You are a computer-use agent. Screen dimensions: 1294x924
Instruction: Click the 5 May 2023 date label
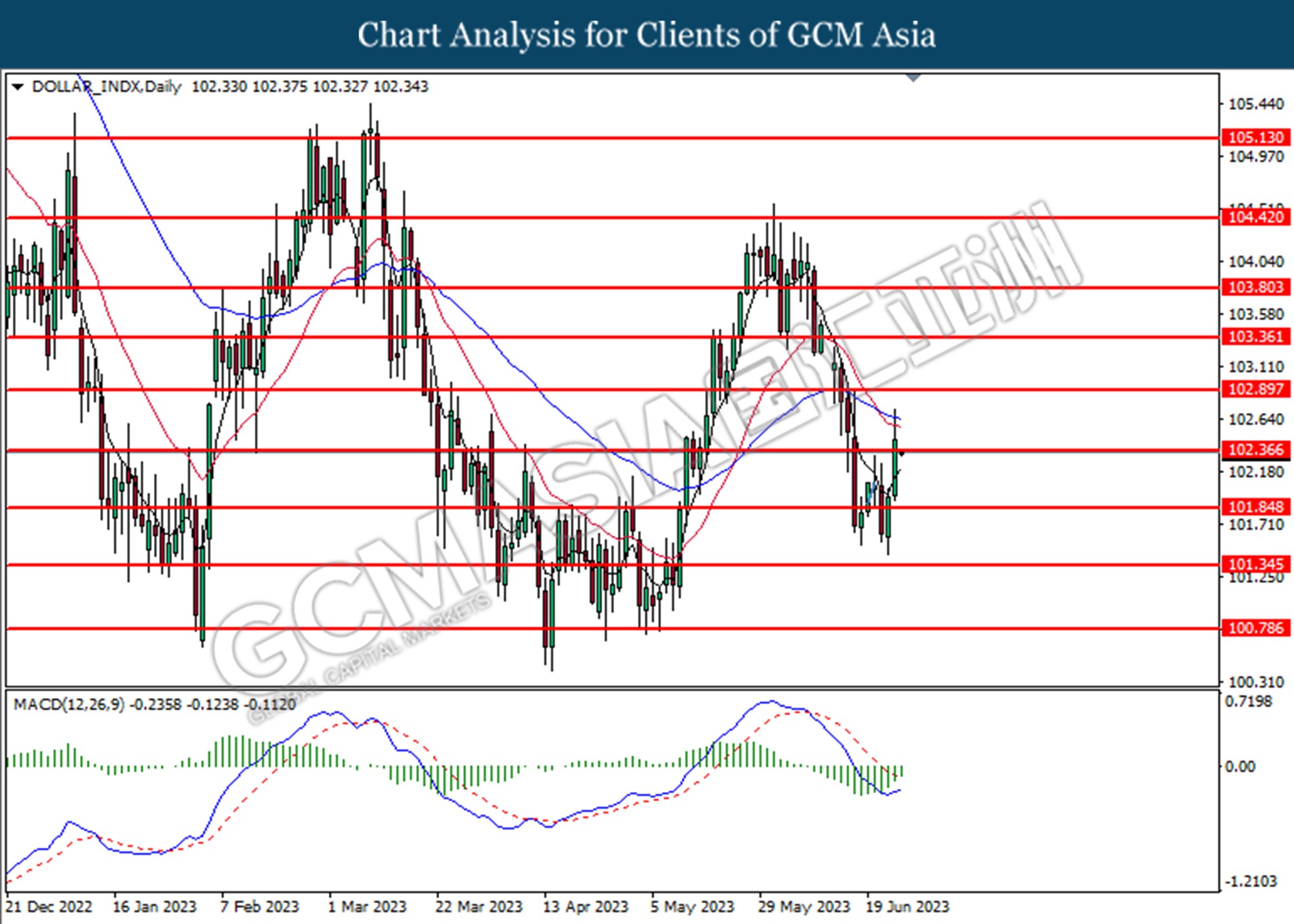tap(692, 907)
